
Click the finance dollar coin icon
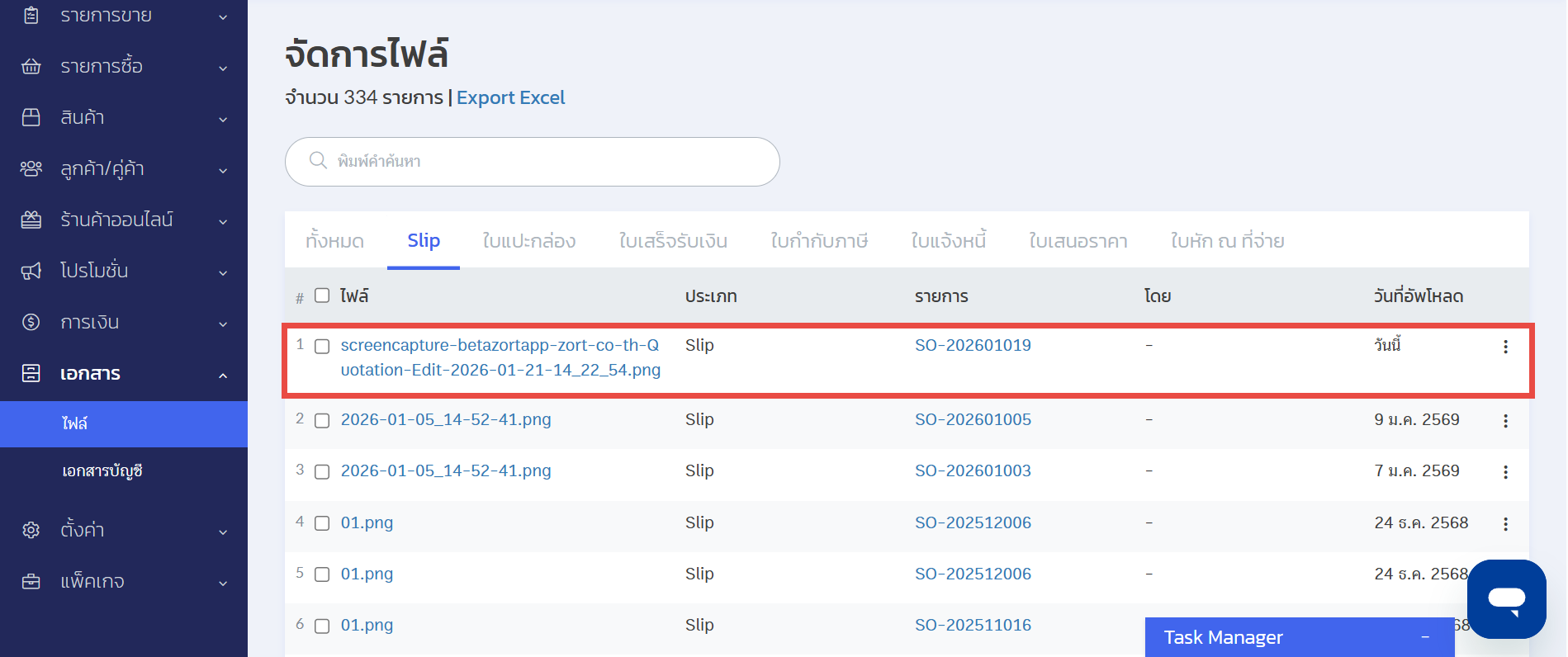click(x=31, y=322)
